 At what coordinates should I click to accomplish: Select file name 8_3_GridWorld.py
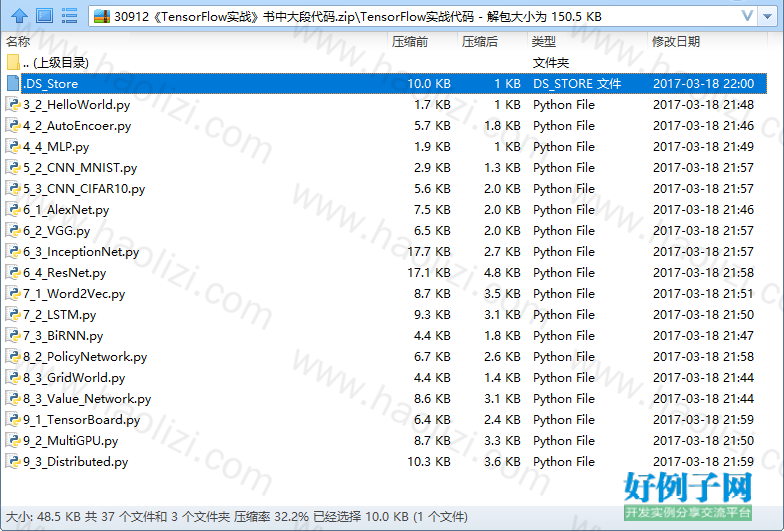pos(74,378)
